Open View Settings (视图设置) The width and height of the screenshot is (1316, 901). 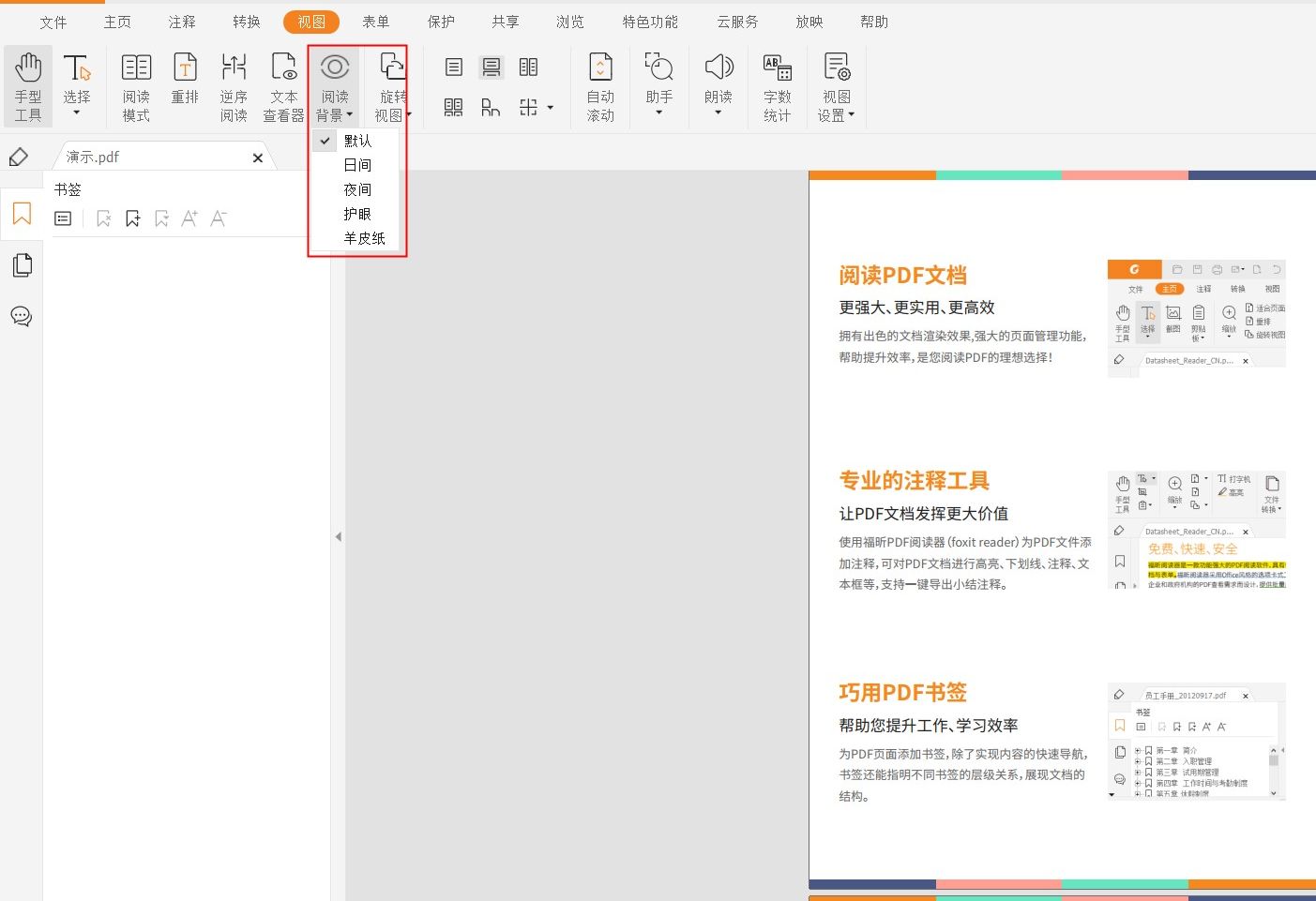tap(836, 87)
